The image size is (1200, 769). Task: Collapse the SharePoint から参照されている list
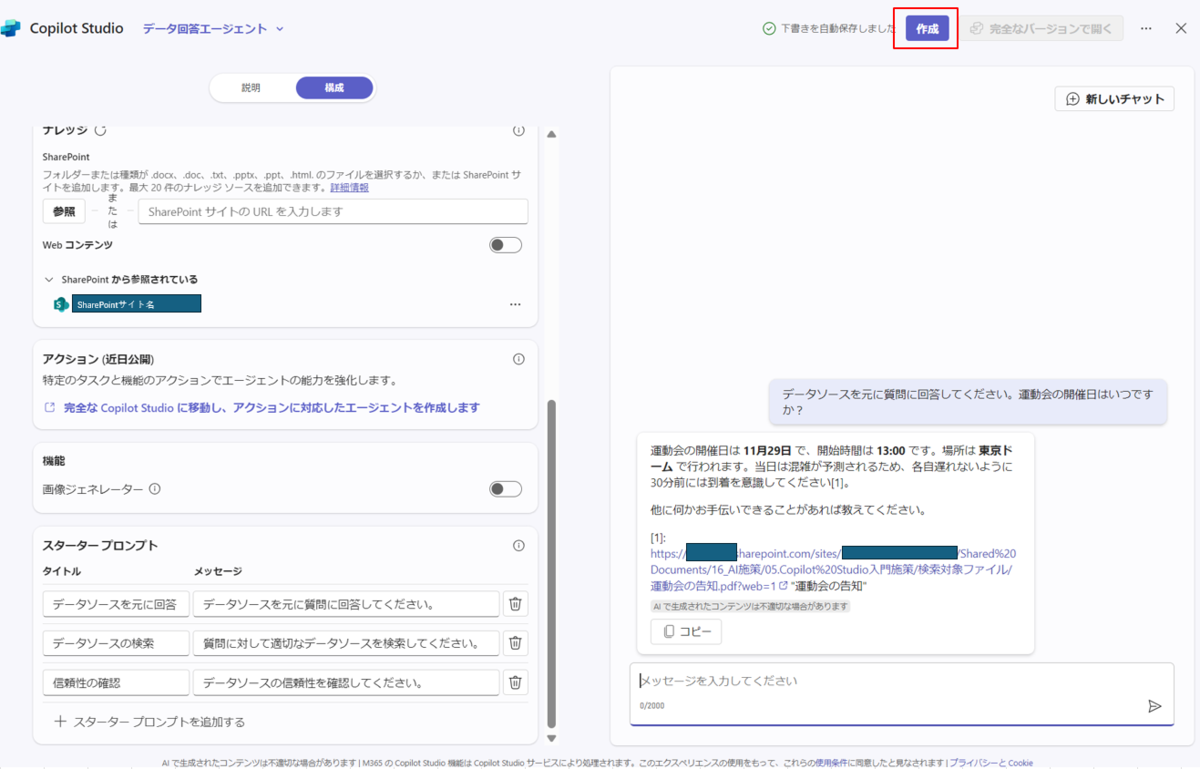(49, 280)
